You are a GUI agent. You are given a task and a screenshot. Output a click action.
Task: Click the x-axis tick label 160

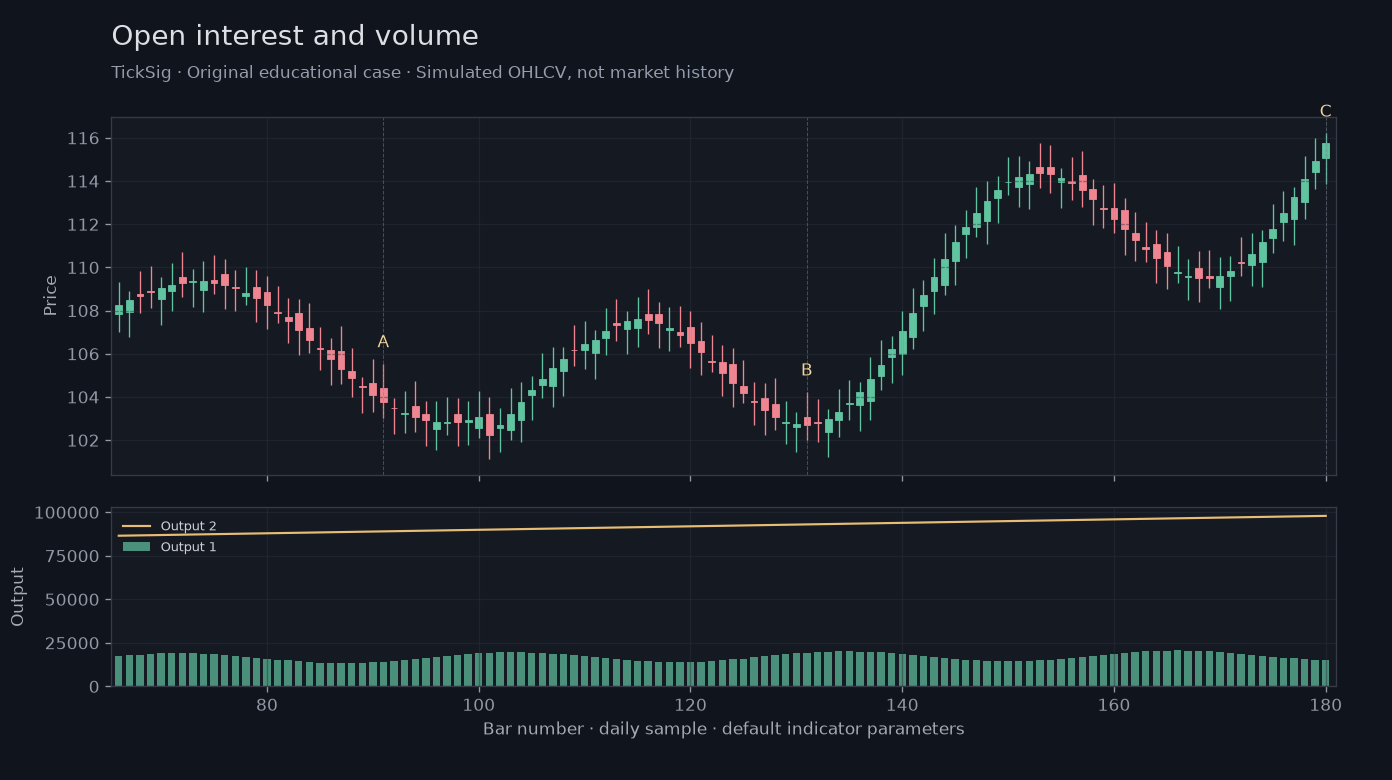click(x=1114, y=704)
